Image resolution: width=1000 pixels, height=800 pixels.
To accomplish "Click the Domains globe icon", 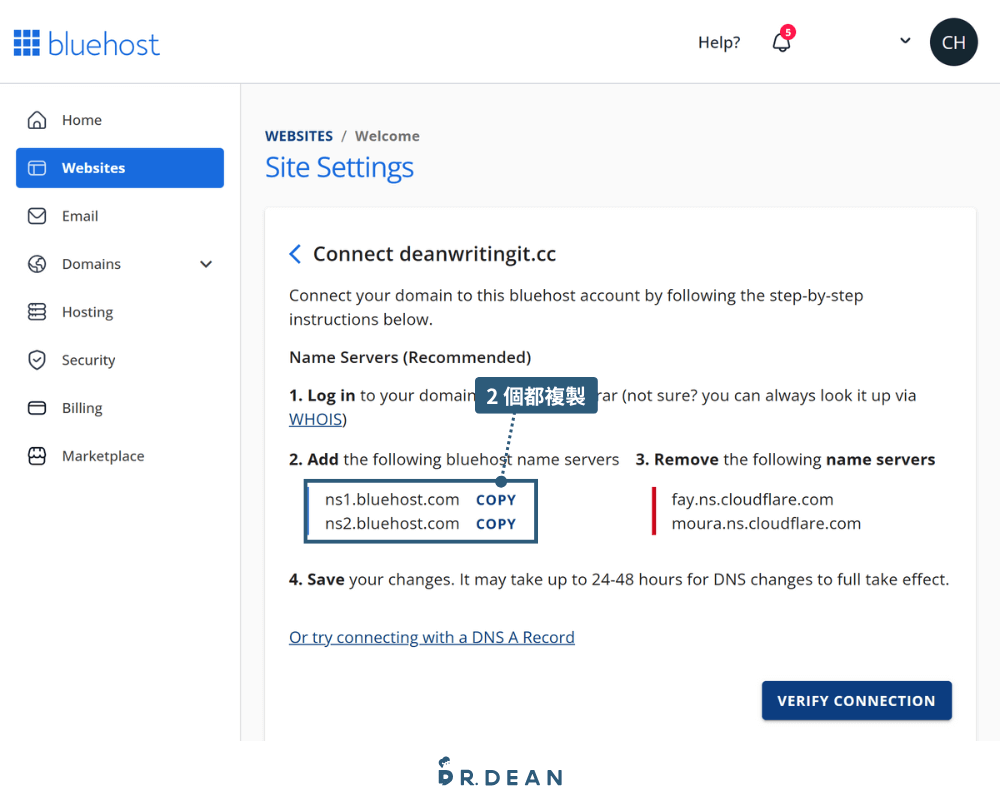I will [37, 263].
